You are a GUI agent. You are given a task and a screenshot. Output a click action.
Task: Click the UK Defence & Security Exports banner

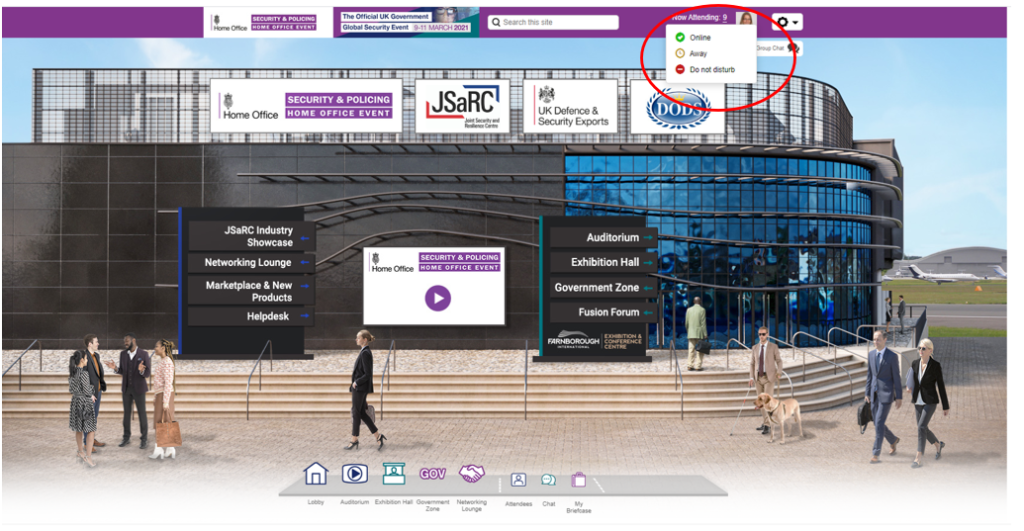click(x=570, y=106)
